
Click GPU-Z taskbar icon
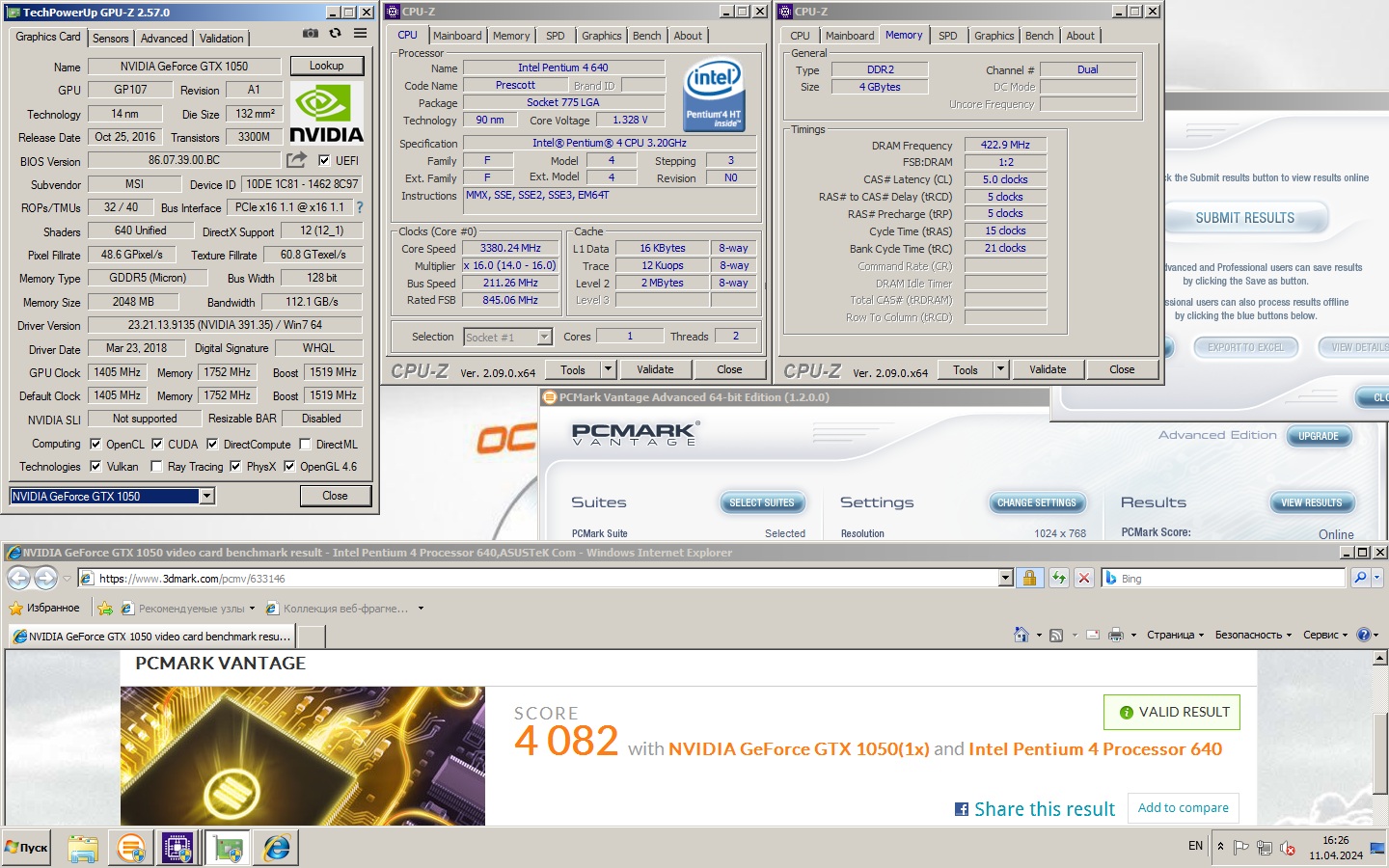click(229, 848)
